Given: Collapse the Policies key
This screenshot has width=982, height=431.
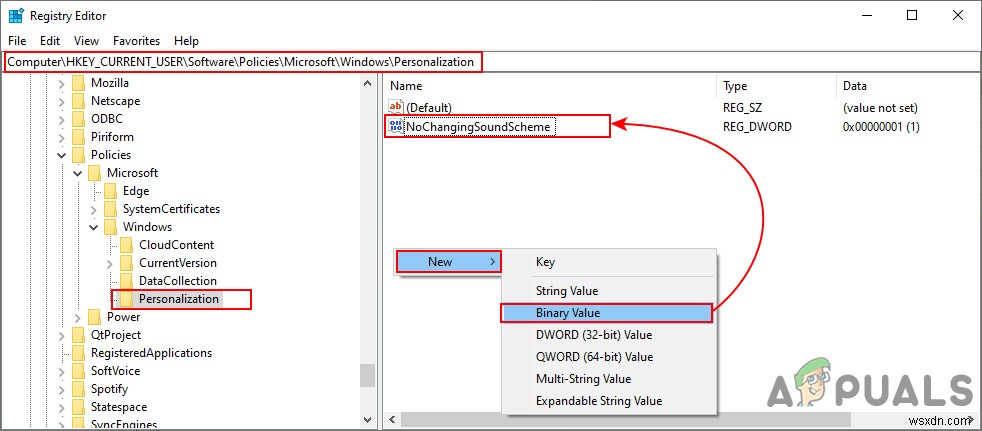Looking at the screenshot, I should point(61,155).
